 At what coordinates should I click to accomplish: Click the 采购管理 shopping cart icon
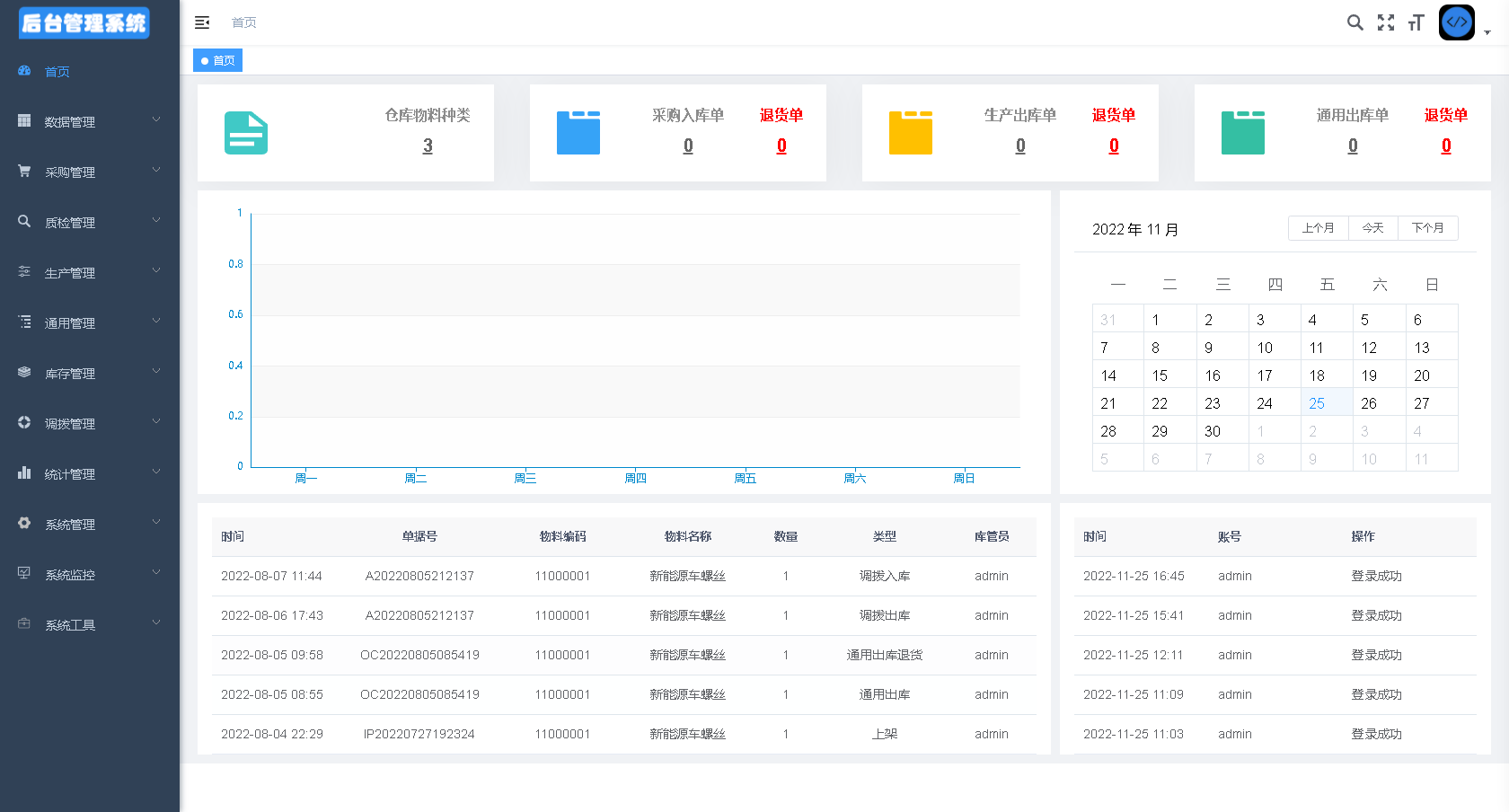tap(24, 171)
